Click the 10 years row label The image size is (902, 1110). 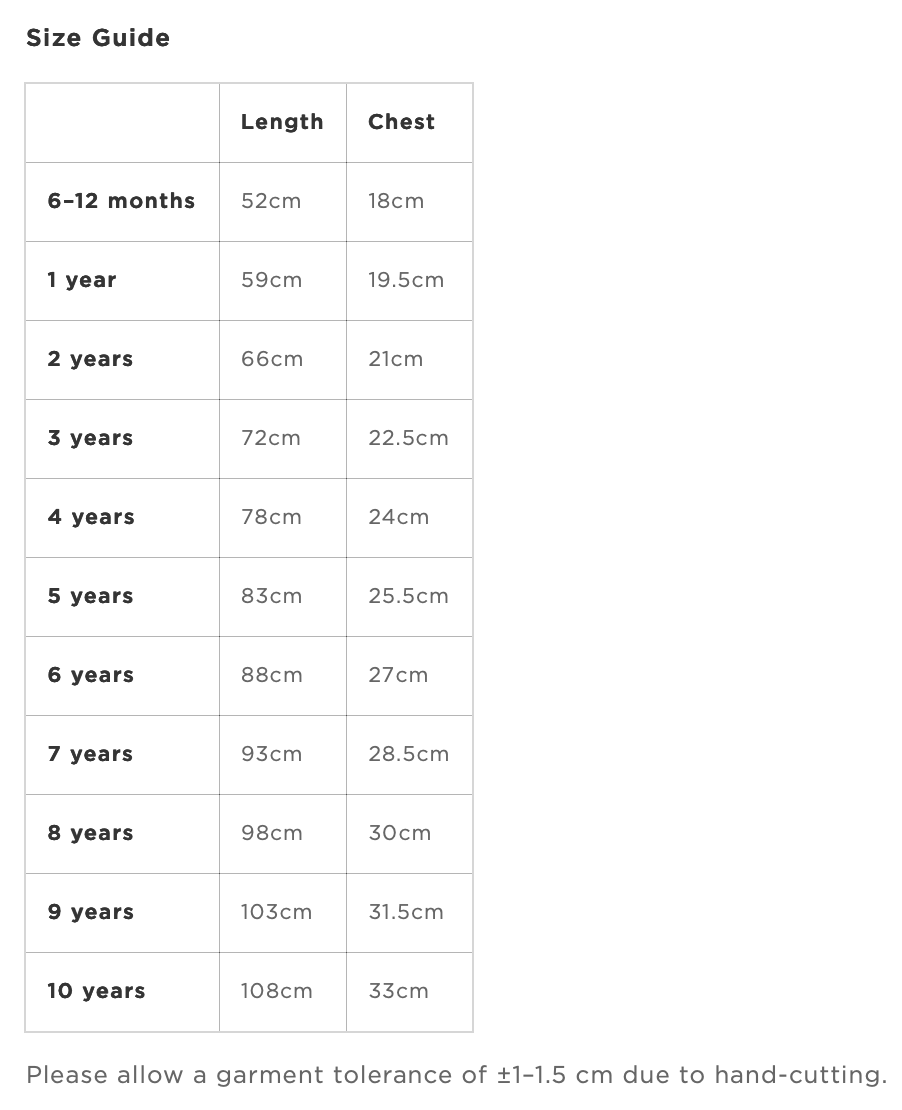[x=96, y=991]
